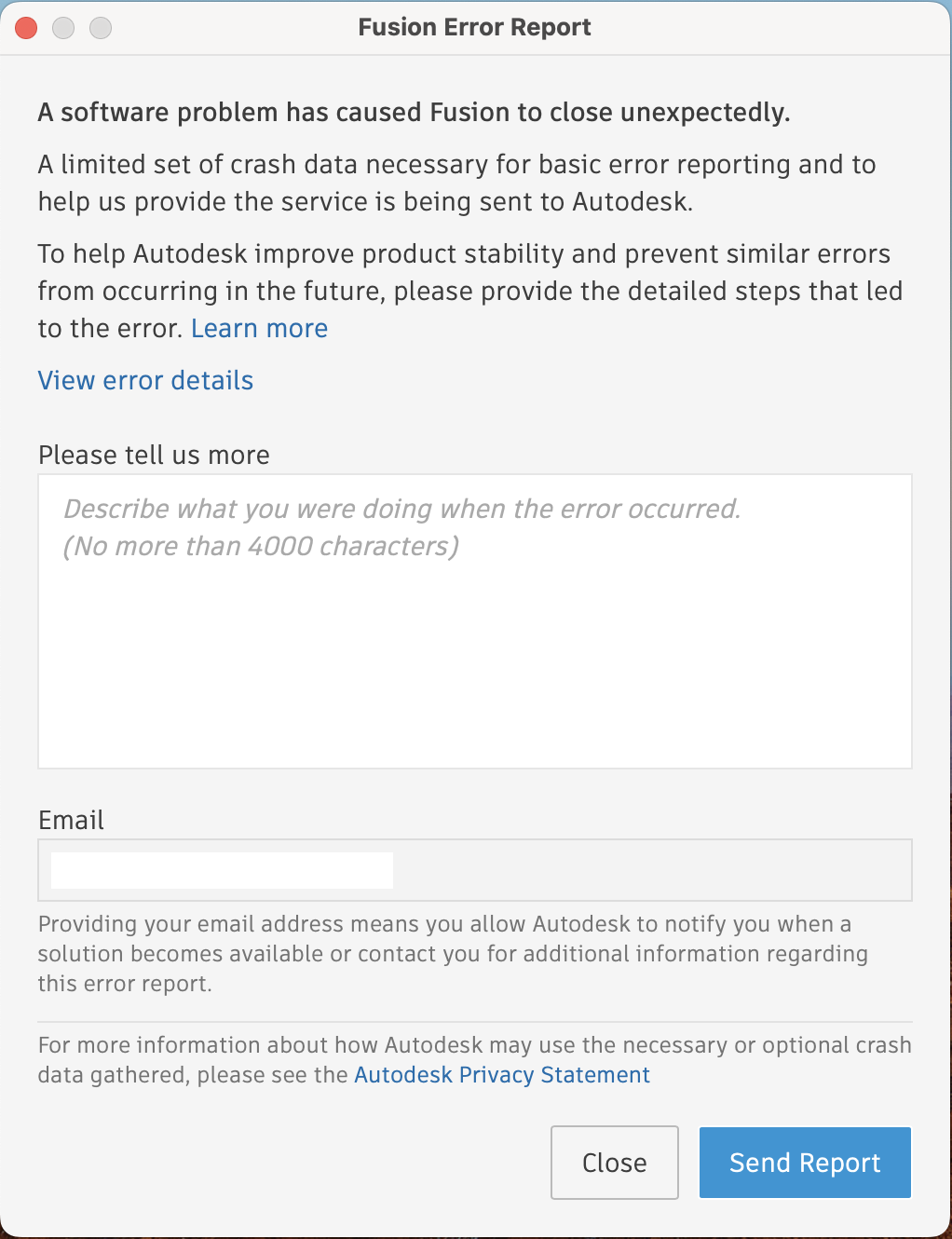Dismiss the dialog with the Close button
Image resolution: width=952 pixels, height=1239 pixels.
point(614,1162)
